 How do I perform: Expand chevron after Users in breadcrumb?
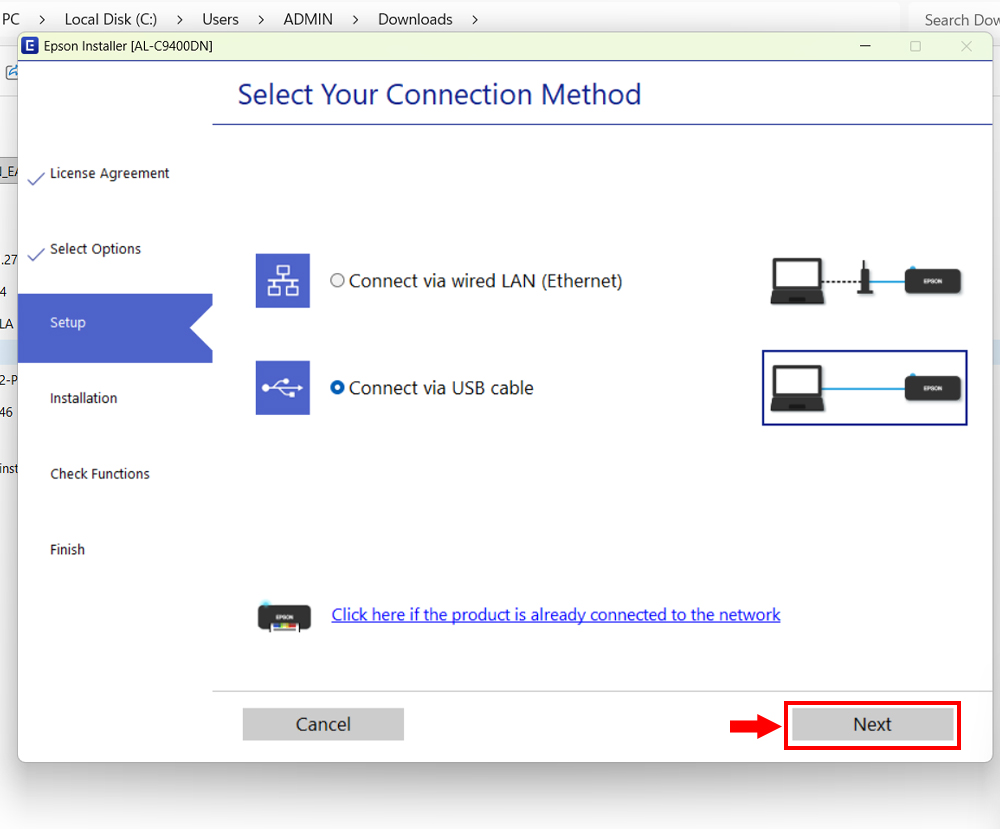click(261, 20)
